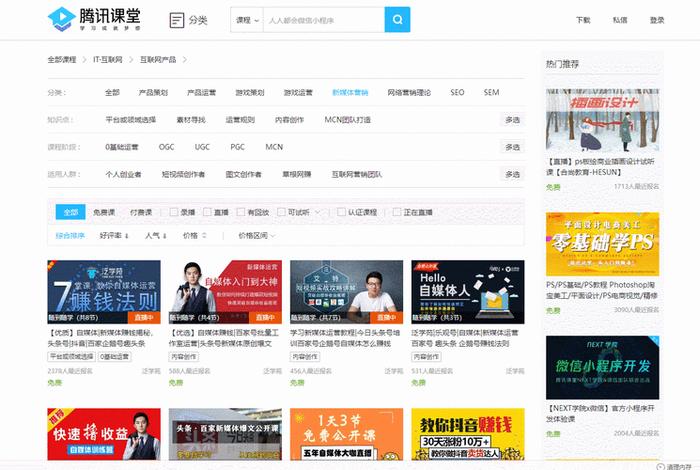Click the 0基础运营 tag under the first course
700x470 pixels.
pos(114,357)
